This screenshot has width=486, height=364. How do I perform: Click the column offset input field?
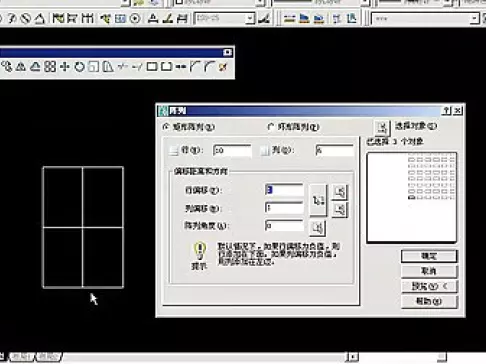[284, 208]
